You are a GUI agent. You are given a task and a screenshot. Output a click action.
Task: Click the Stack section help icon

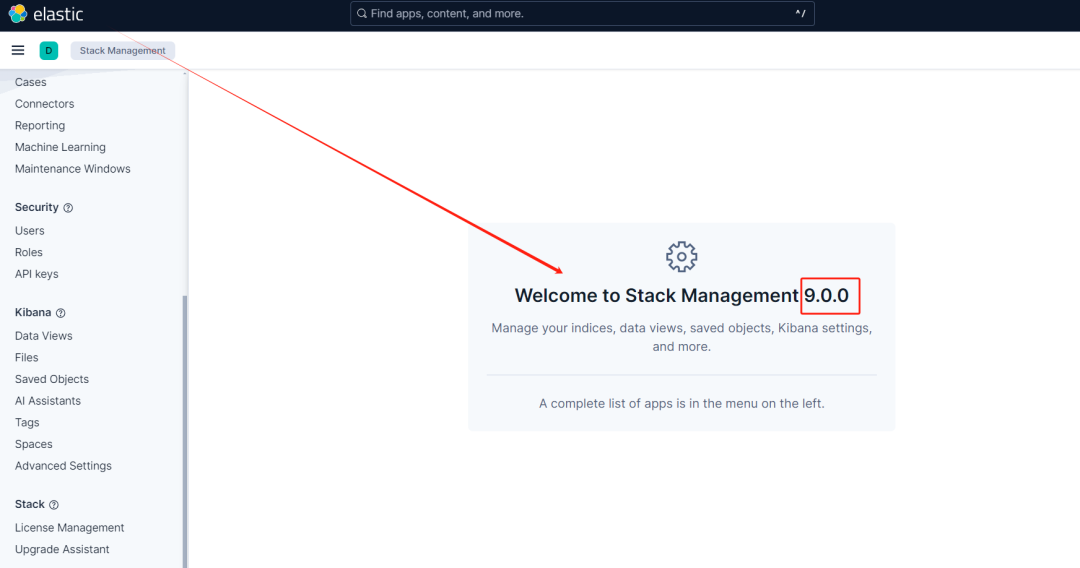pos(54,505)
